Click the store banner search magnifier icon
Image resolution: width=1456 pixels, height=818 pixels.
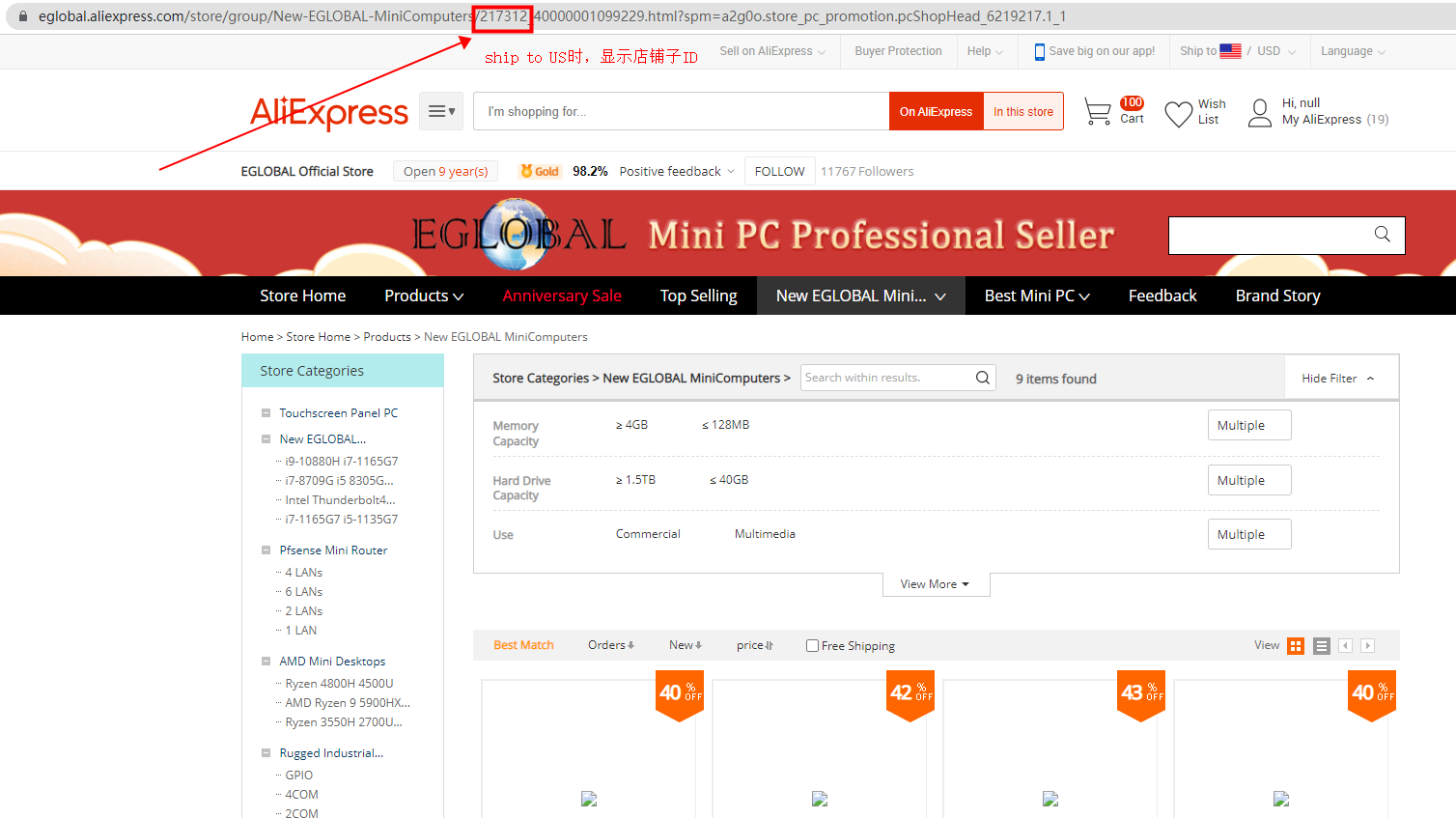click(x=1383, y=234)
